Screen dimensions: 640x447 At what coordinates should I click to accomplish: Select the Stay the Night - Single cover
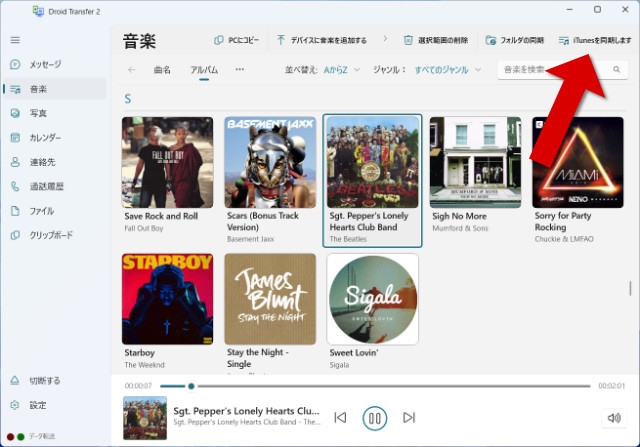click(x=270, y=299)
